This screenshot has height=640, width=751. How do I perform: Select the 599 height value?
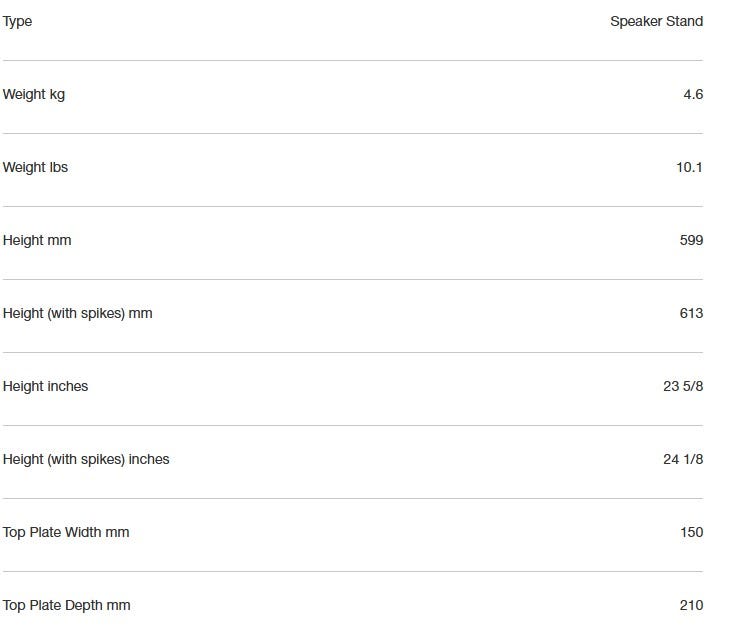point(691,240)
